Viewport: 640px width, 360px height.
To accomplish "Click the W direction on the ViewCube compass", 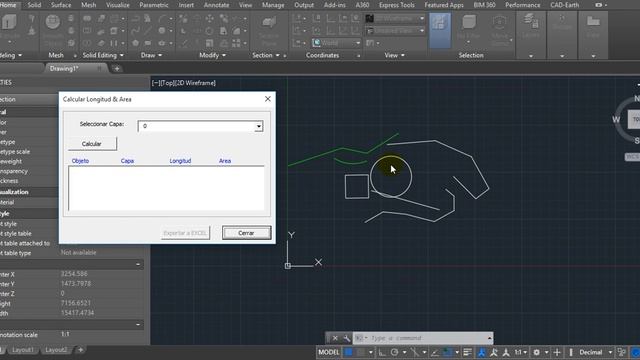I will click(616, 120).
